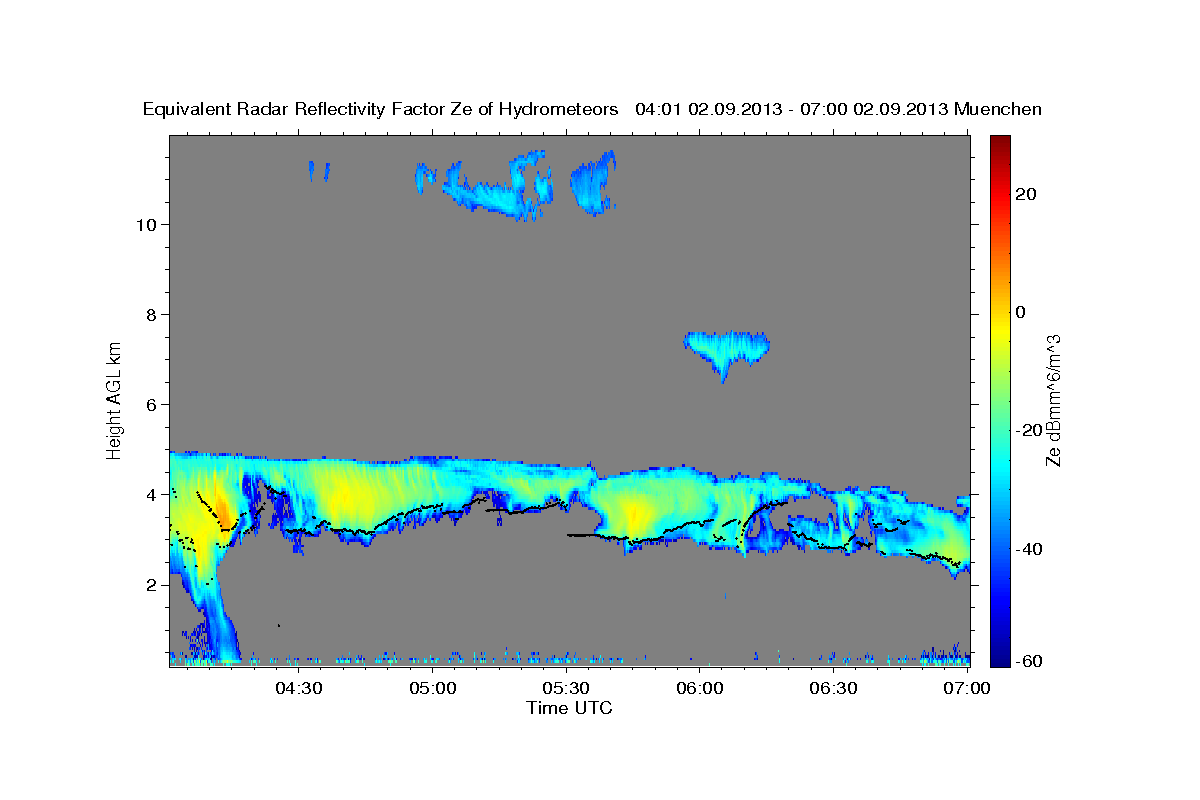Click the 05:30 time tick label
1200x800 pixels.
pos(566,688)
